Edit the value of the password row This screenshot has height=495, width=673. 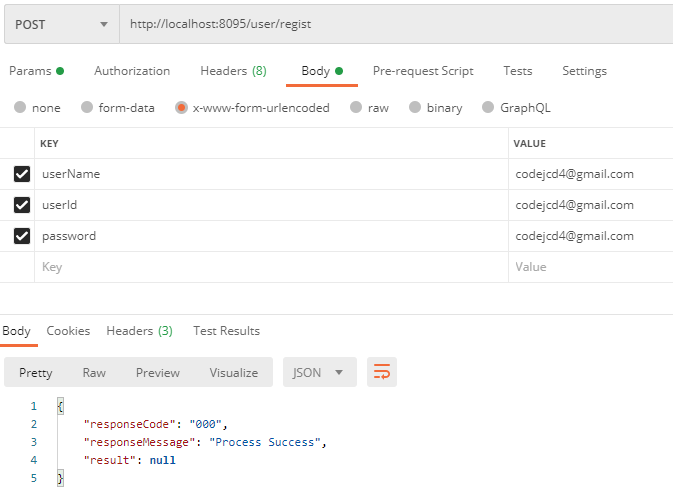coord(591,236)
